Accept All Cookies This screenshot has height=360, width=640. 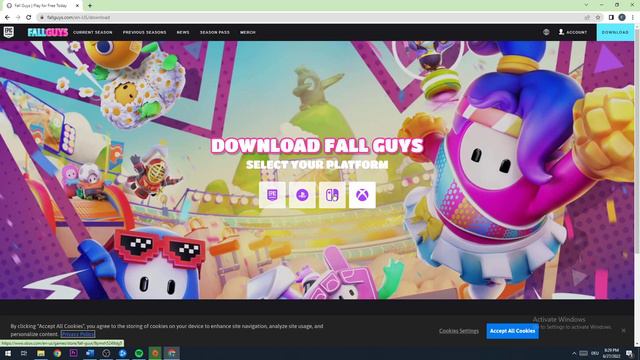tap(512, 331)
